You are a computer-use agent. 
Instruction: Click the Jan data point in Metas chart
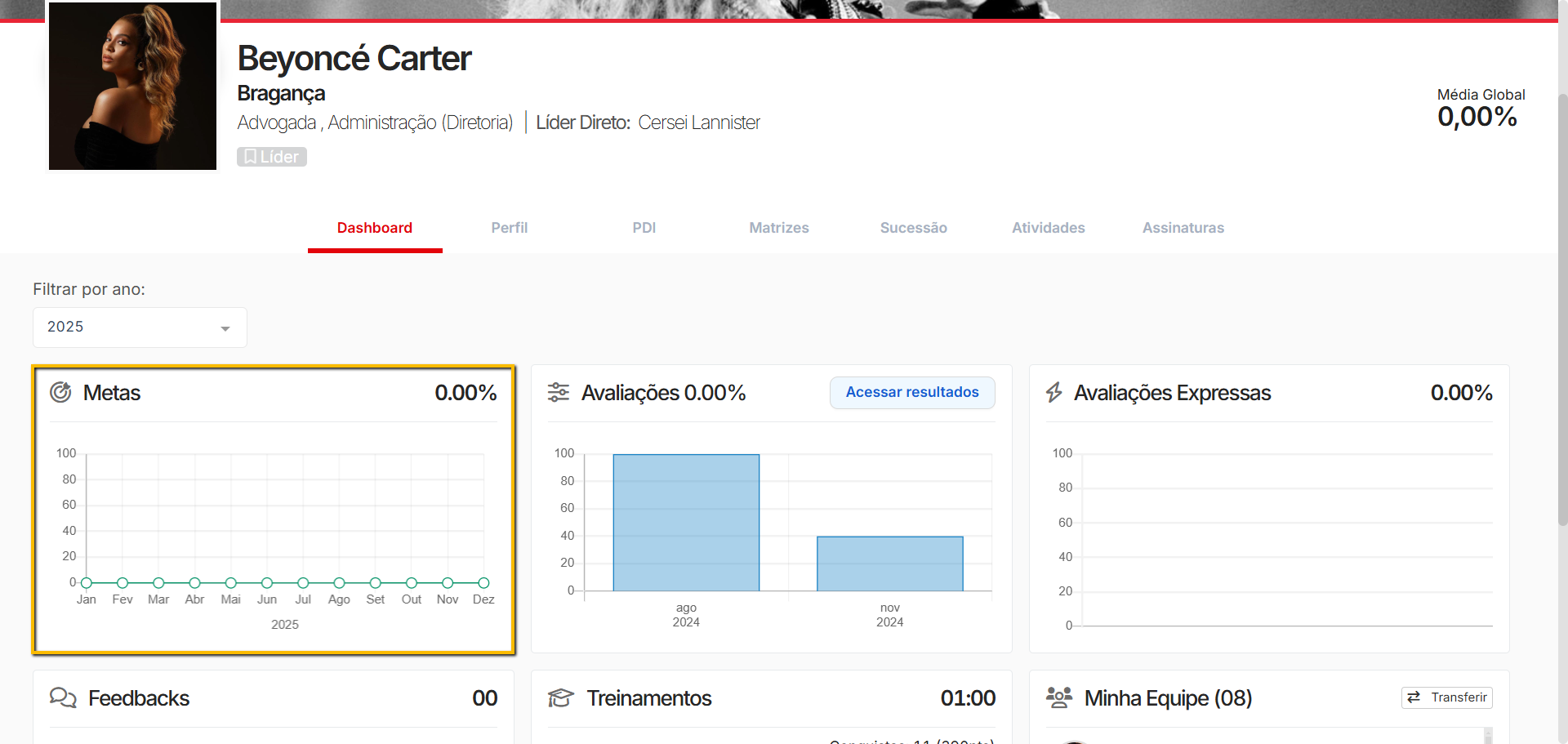point(87,583)
